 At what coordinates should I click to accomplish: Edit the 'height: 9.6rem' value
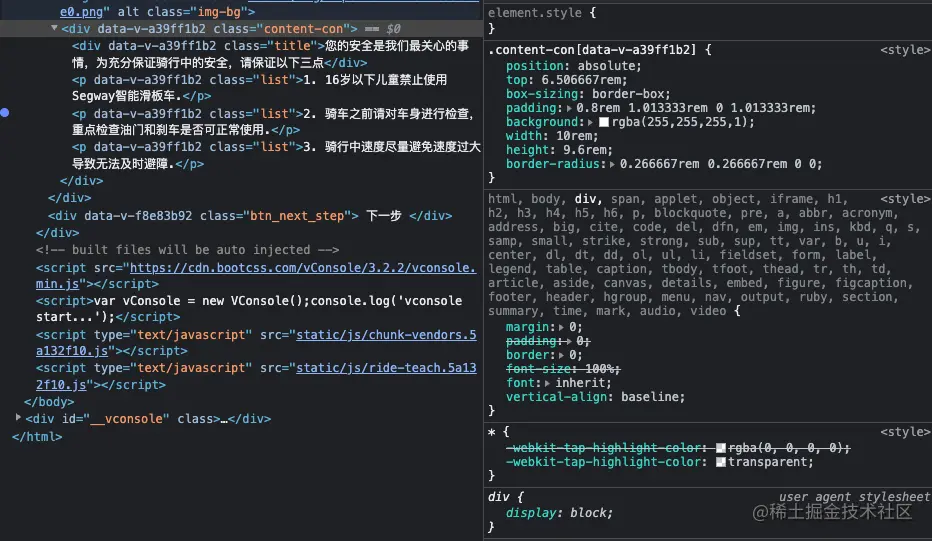pyautogui.click(x=584, y=150)
